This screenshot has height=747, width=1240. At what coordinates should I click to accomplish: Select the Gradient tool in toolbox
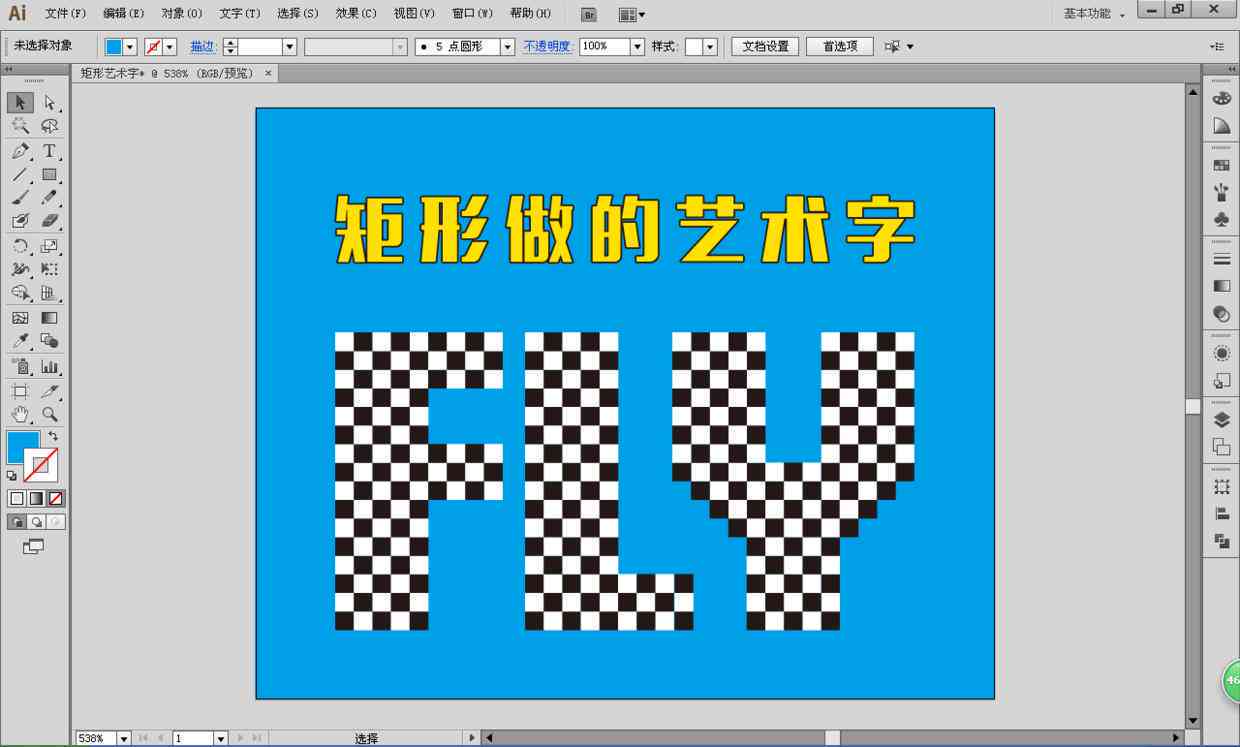coord(49,318)
